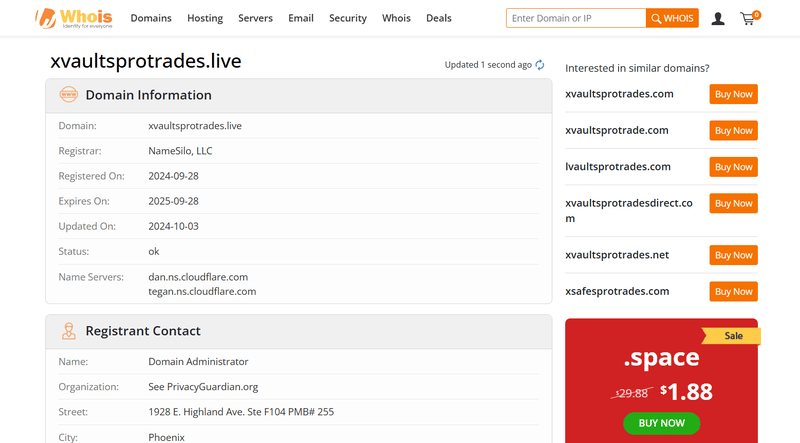Open the user account icon

click(x=718, y=19)
